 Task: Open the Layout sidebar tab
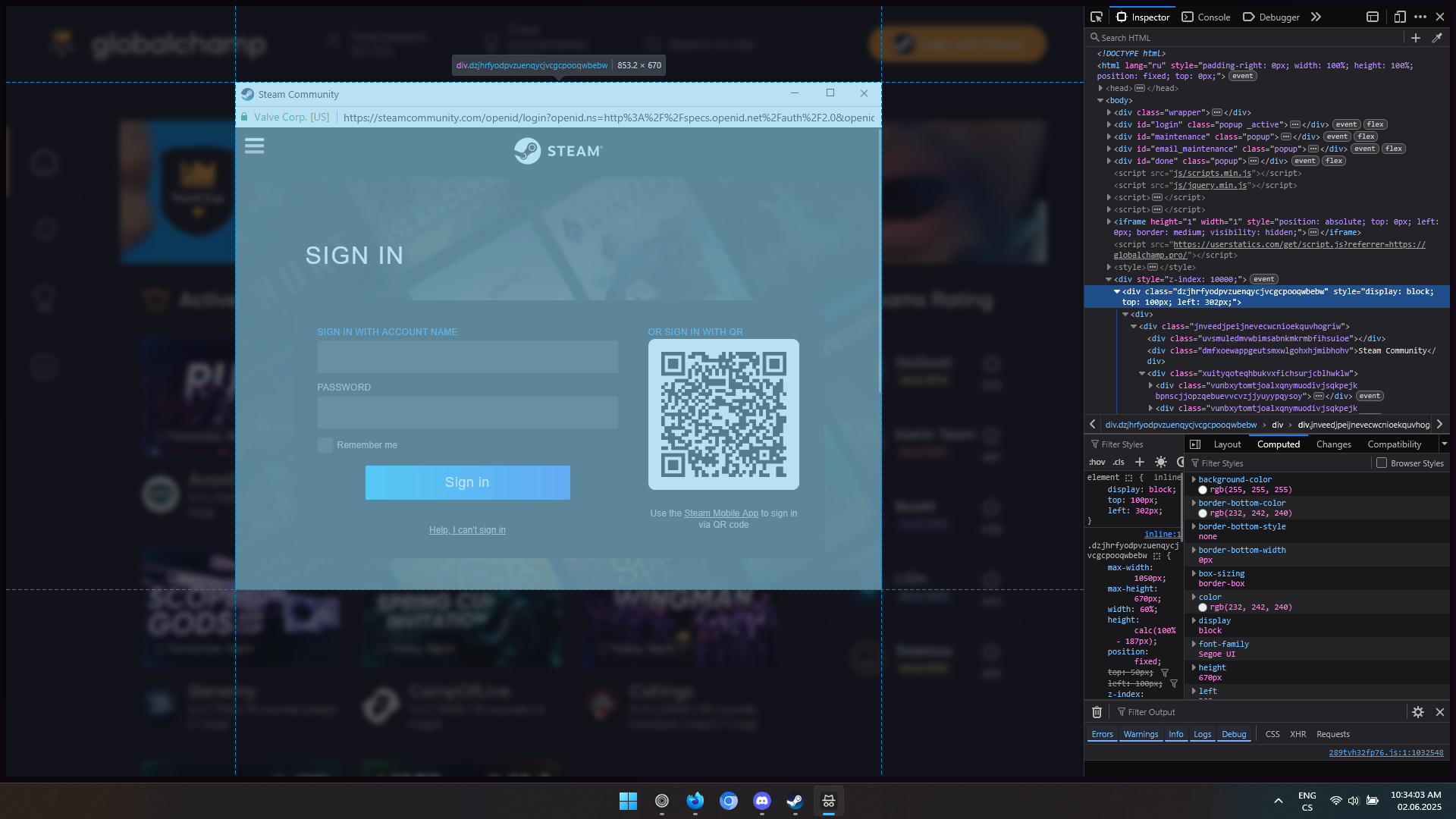coord(1227,444)
